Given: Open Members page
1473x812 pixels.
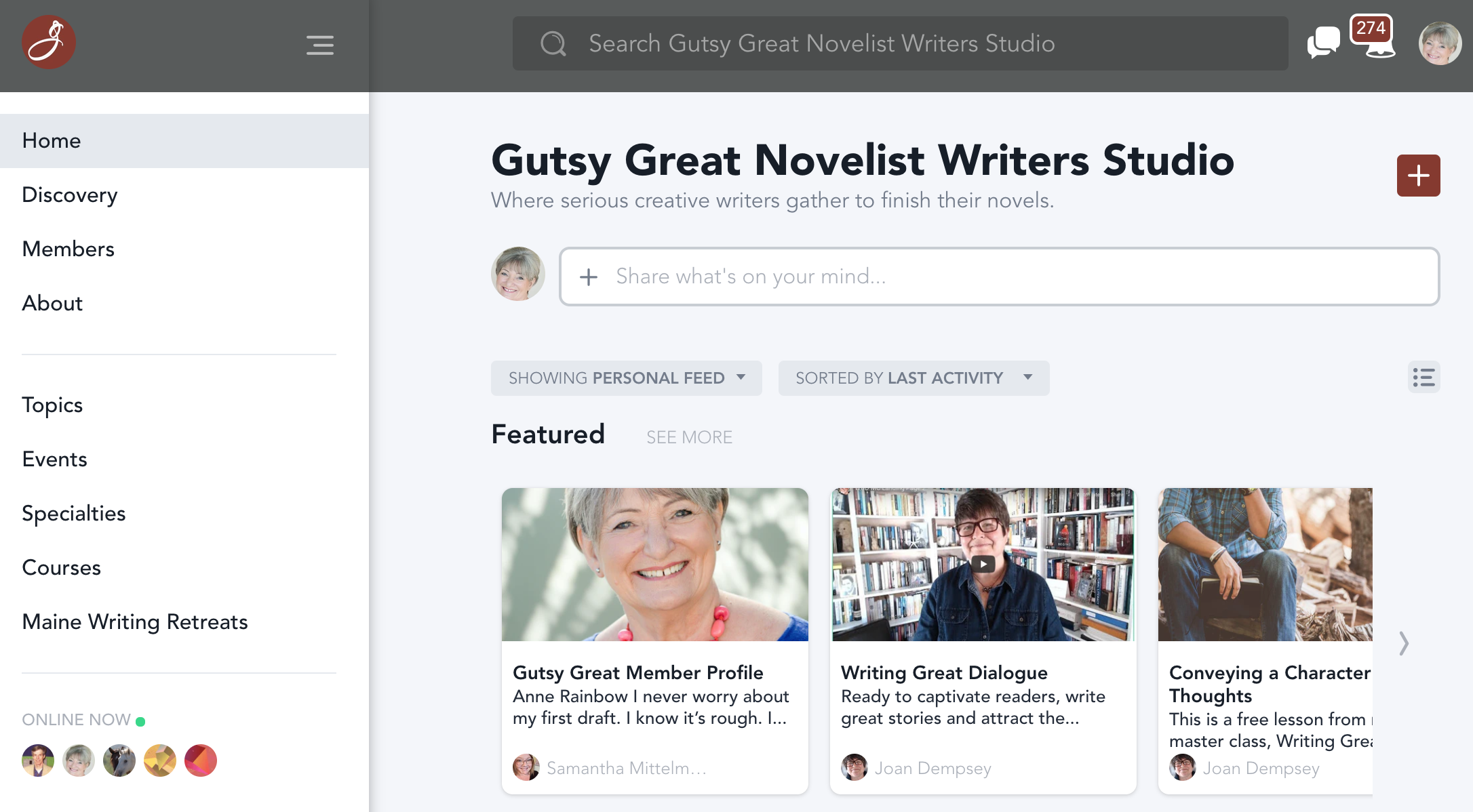Looking at the screenshot, I should 184,249.
